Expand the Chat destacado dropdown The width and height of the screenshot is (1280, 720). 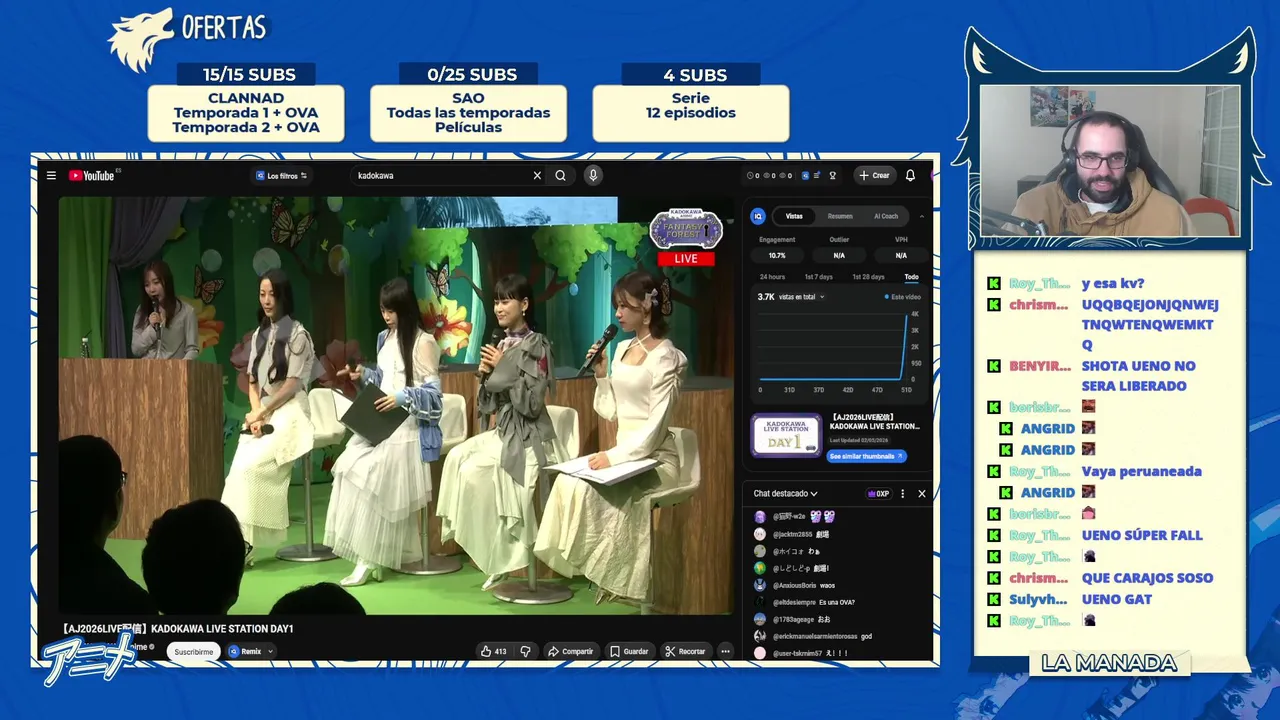coord(786,493)
